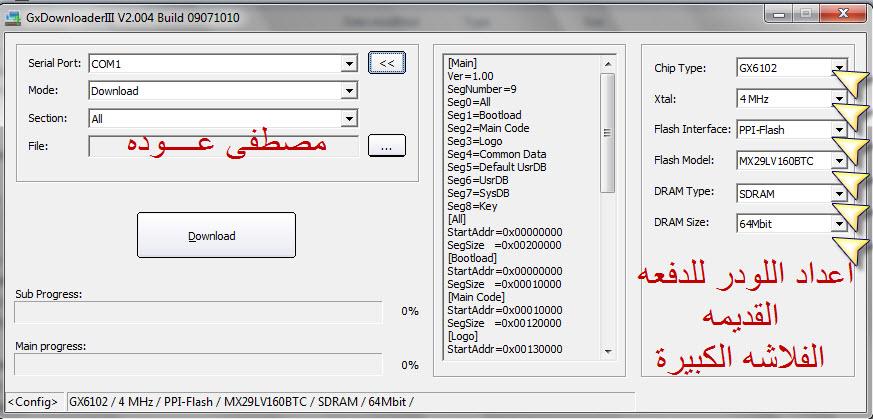The height and width of the screenshot is (419, 873).
Task: Click the status bar config summary text
Action: (x=241, y=402)
